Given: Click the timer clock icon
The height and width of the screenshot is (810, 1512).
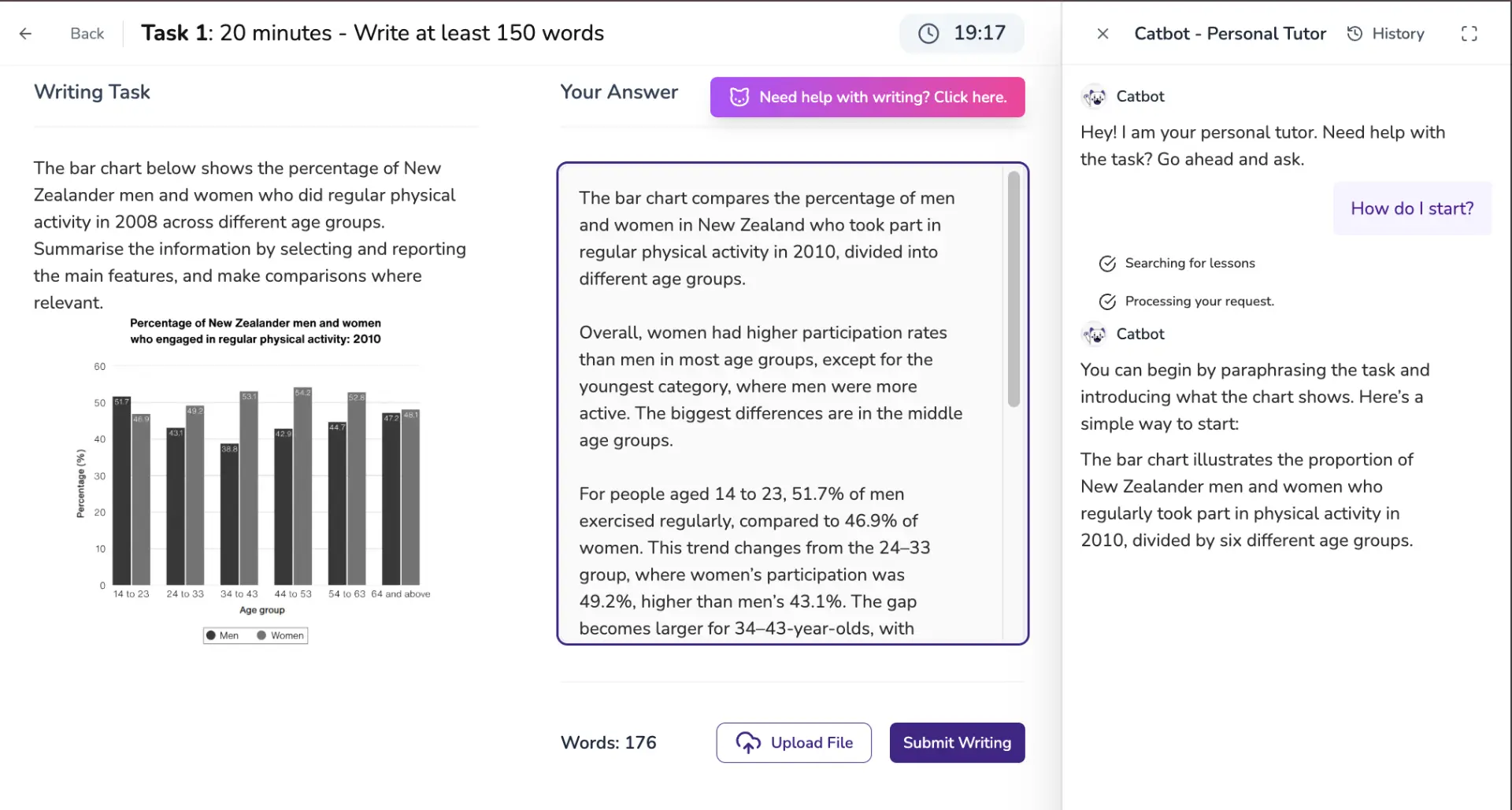Looking at the screenshot, I should coord(928,33).
